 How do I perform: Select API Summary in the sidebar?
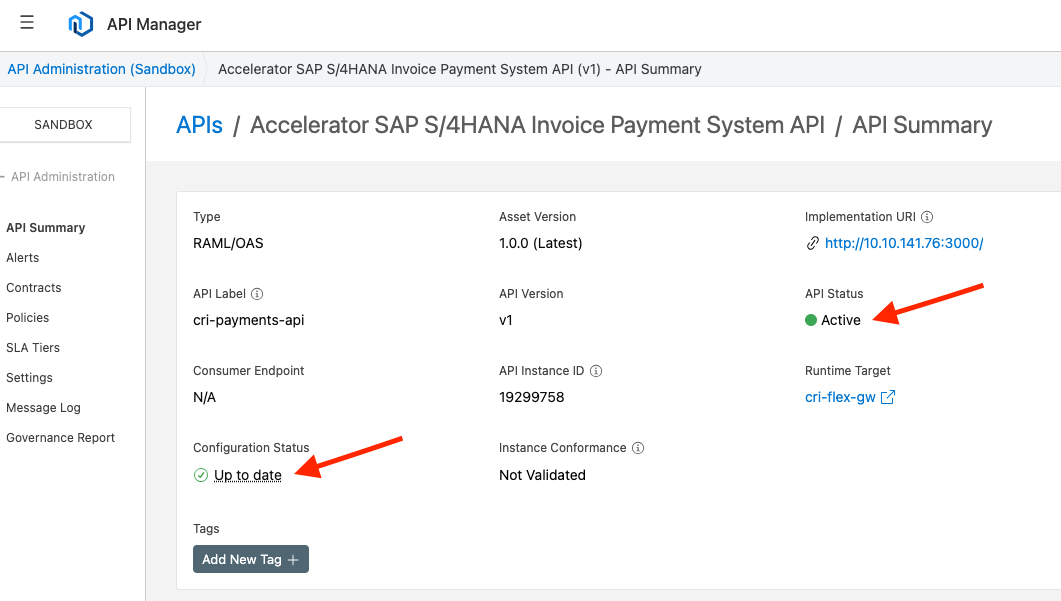click(46, 228)
